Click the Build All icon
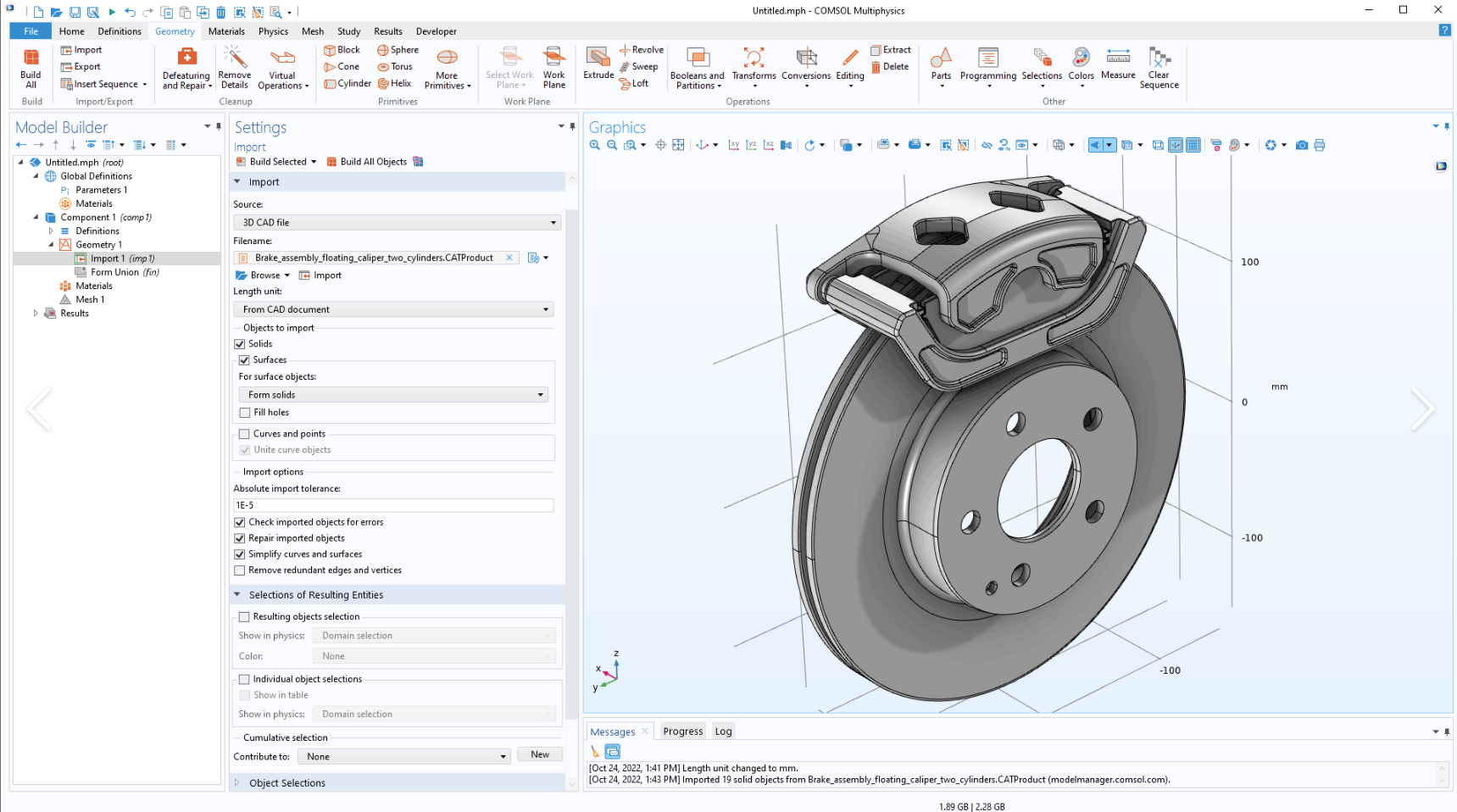 31,68
